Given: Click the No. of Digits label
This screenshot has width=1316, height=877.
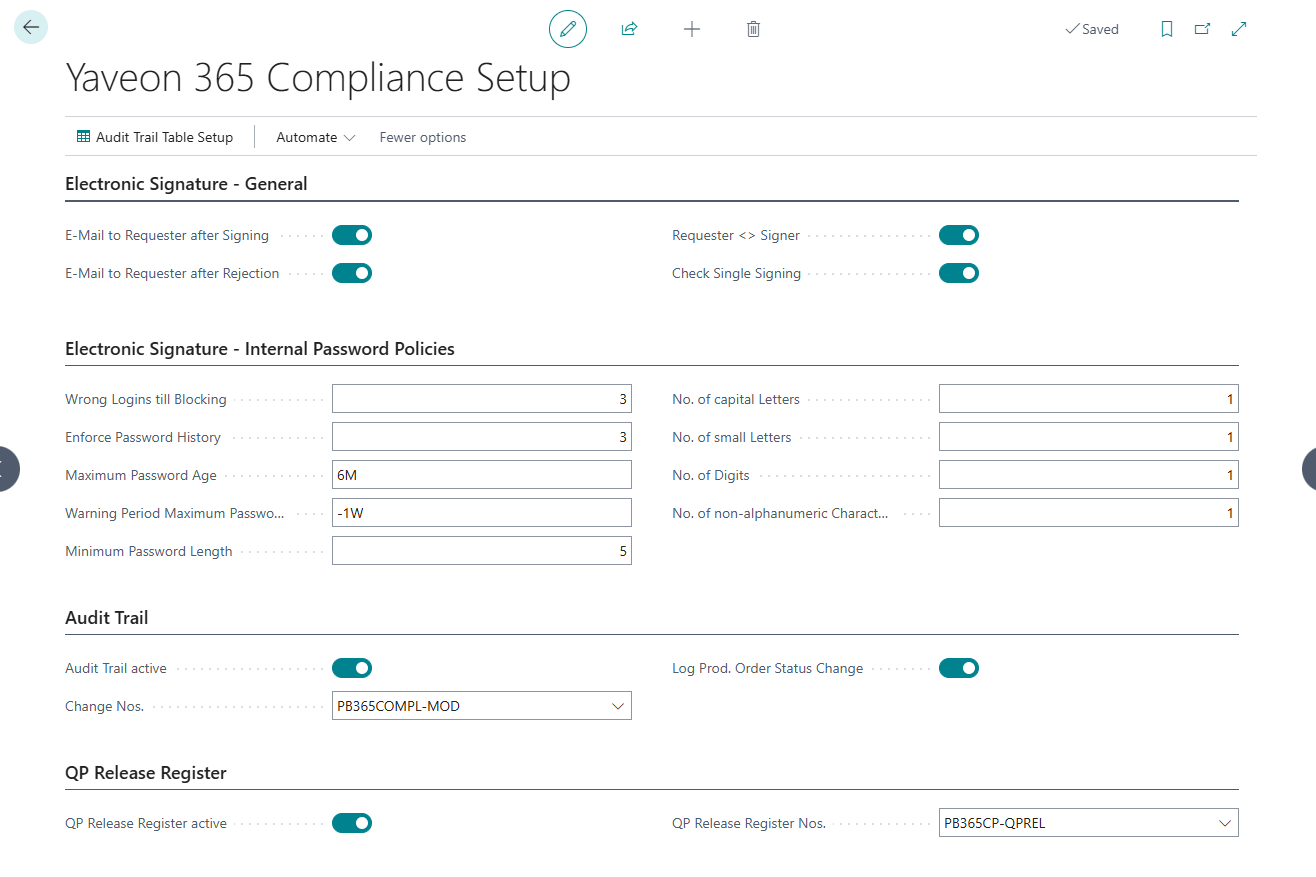Looking at the screenshot, I should pos(711,475).
